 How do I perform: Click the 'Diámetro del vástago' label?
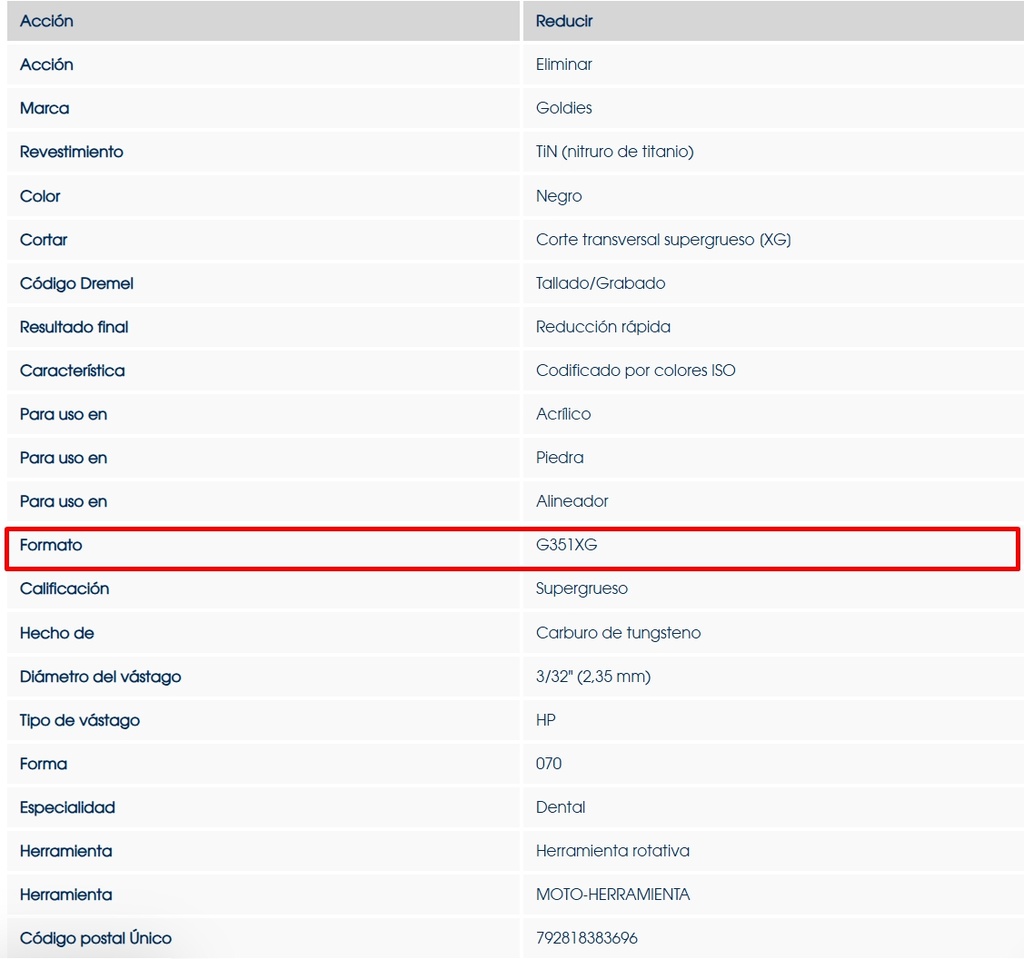[x=100, y=677]
